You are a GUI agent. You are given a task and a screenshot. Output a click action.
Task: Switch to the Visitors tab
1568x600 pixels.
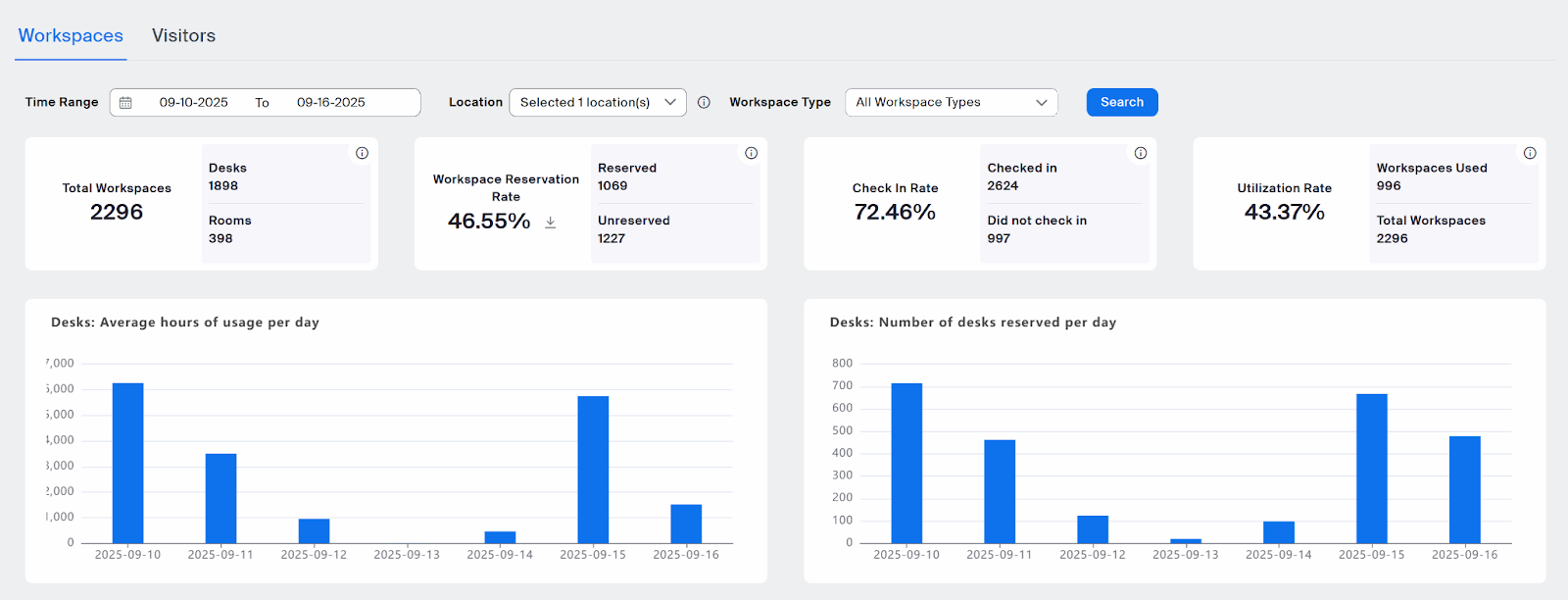tap(183, 35)
